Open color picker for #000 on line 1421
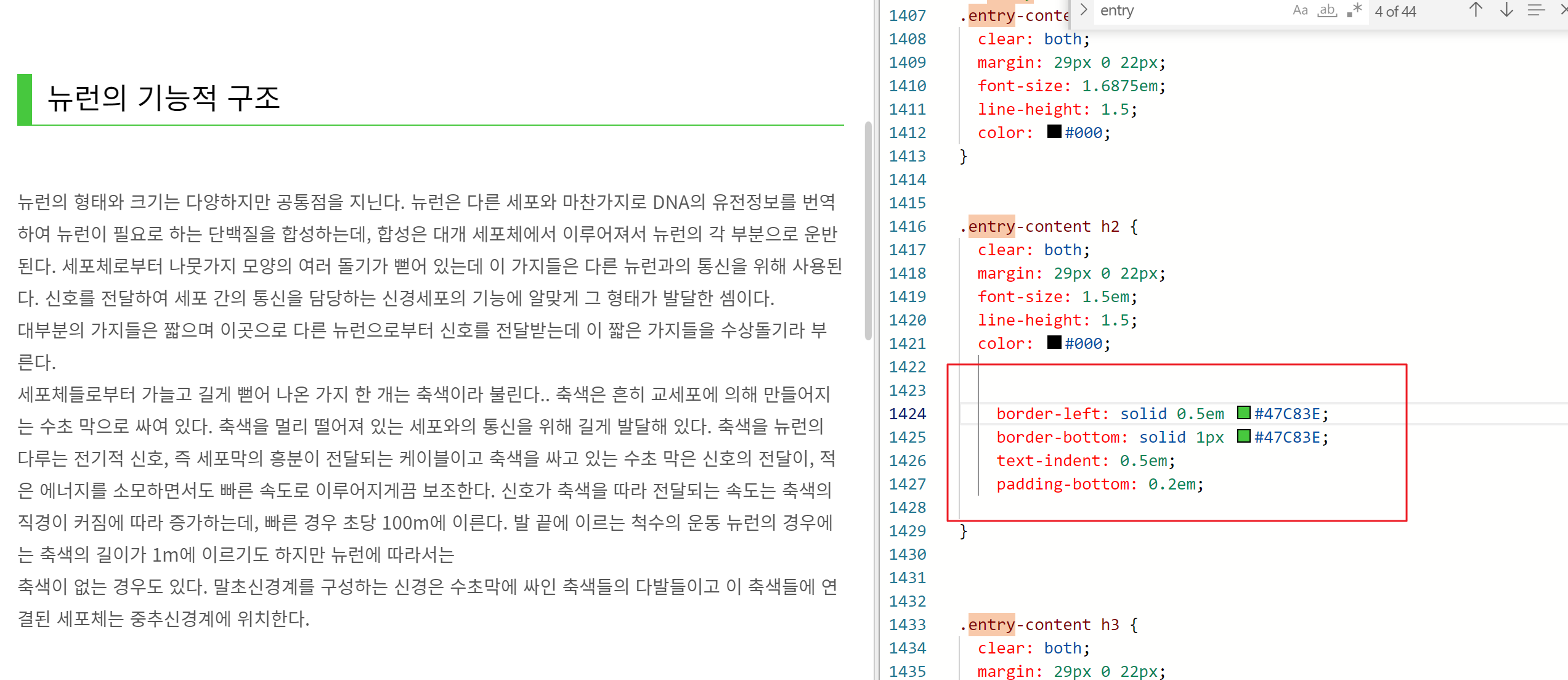Viewport: 1568px width, 680px height. 1054,343
